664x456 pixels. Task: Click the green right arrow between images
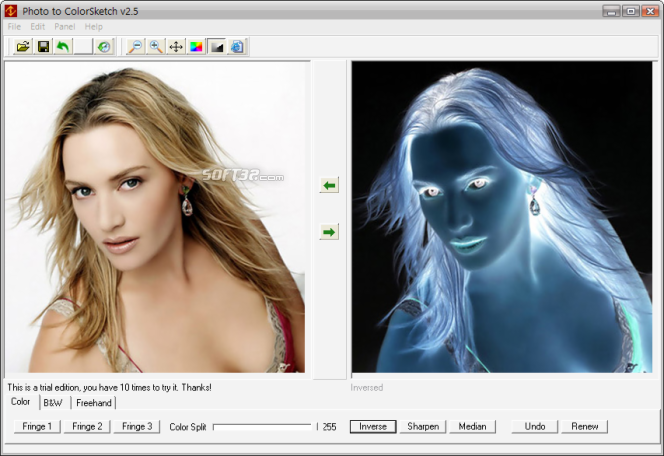pos(329,232)
